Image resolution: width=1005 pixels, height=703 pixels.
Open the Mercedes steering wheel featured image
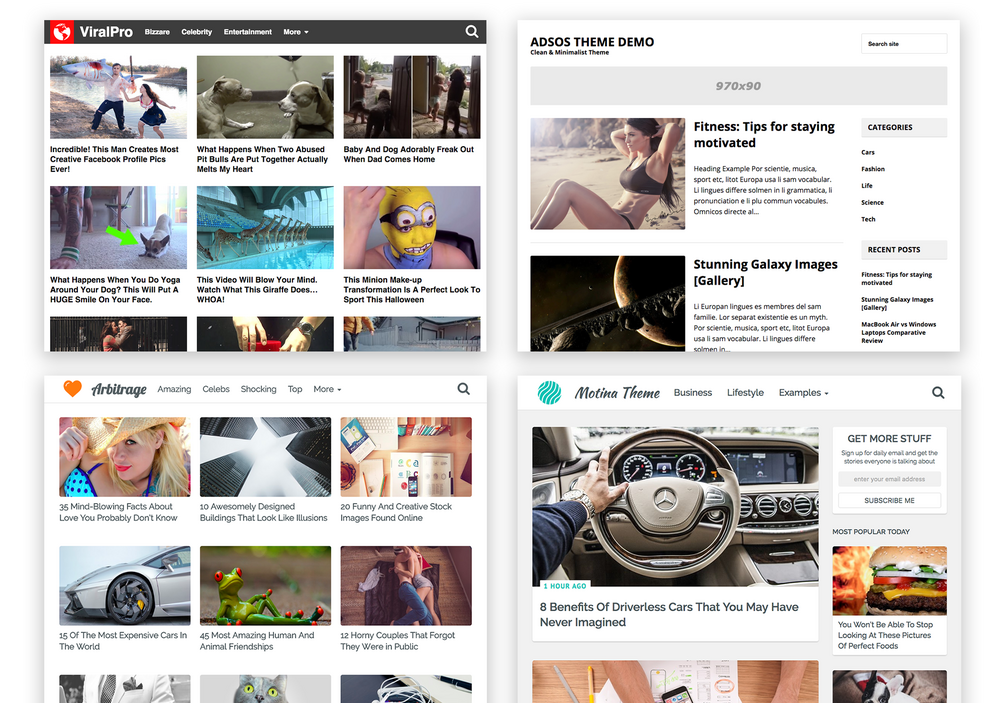675,506
